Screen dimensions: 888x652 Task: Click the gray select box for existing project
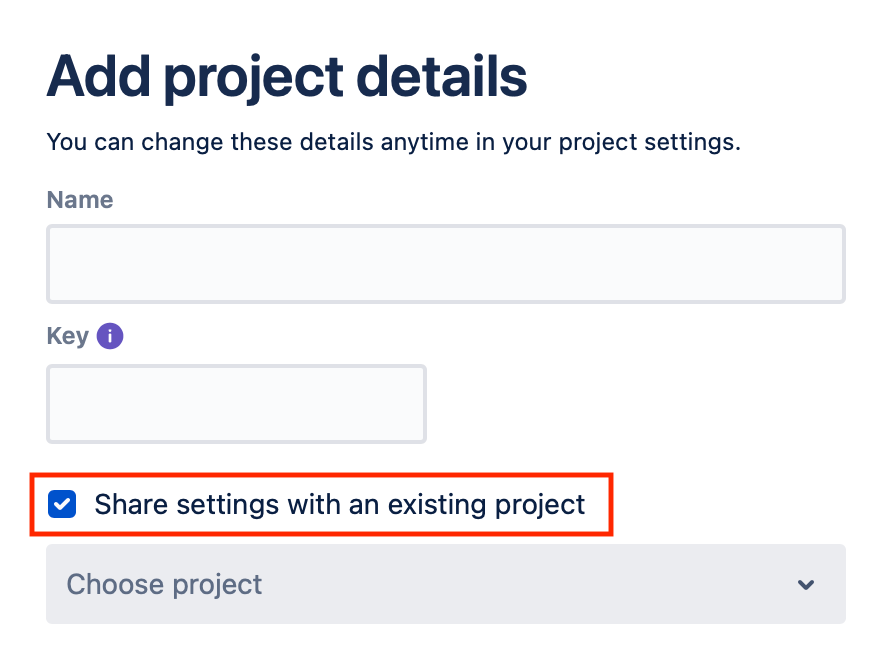[x=446, y=584]
